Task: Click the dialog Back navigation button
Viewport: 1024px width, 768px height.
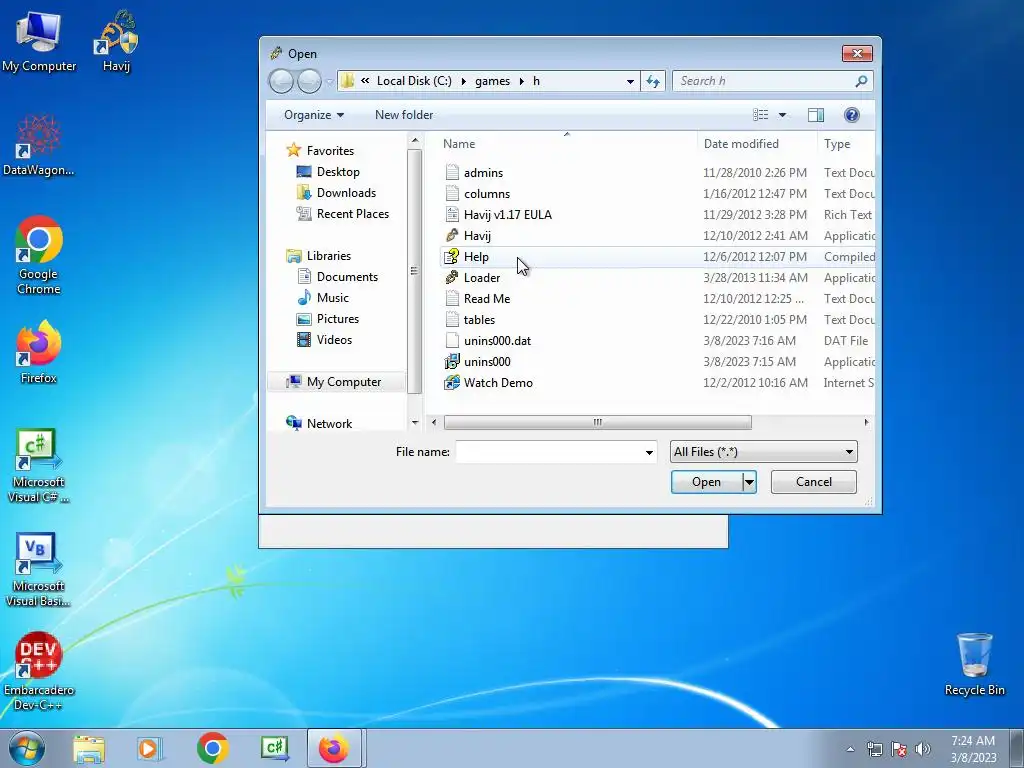Action: click(281, 81)
